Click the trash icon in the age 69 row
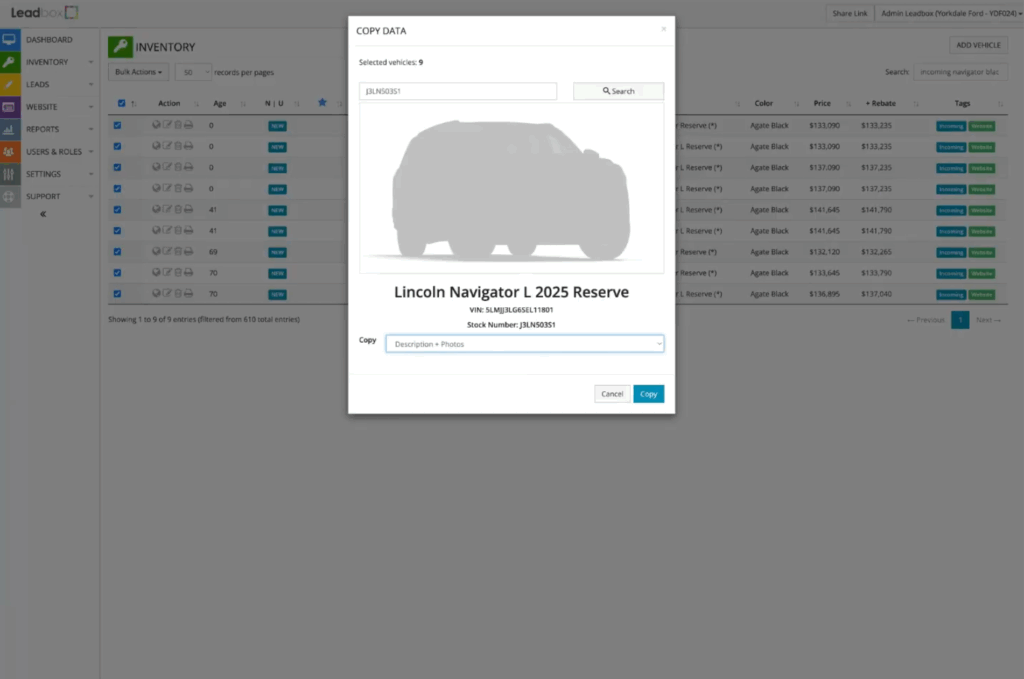 pyautogui.click(x=178, y=251)
